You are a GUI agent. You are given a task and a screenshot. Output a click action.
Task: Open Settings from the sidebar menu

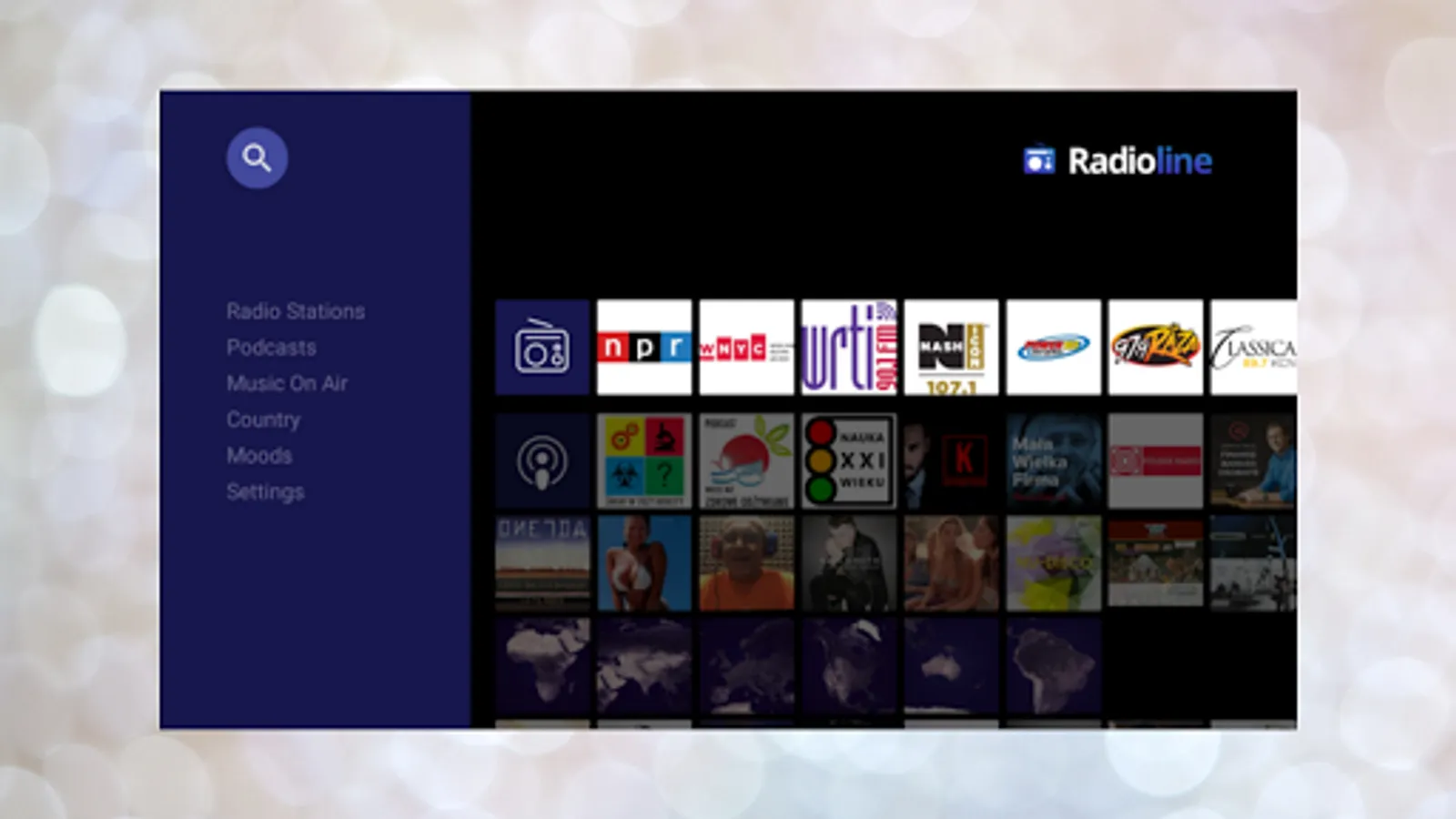coord(265,492)
